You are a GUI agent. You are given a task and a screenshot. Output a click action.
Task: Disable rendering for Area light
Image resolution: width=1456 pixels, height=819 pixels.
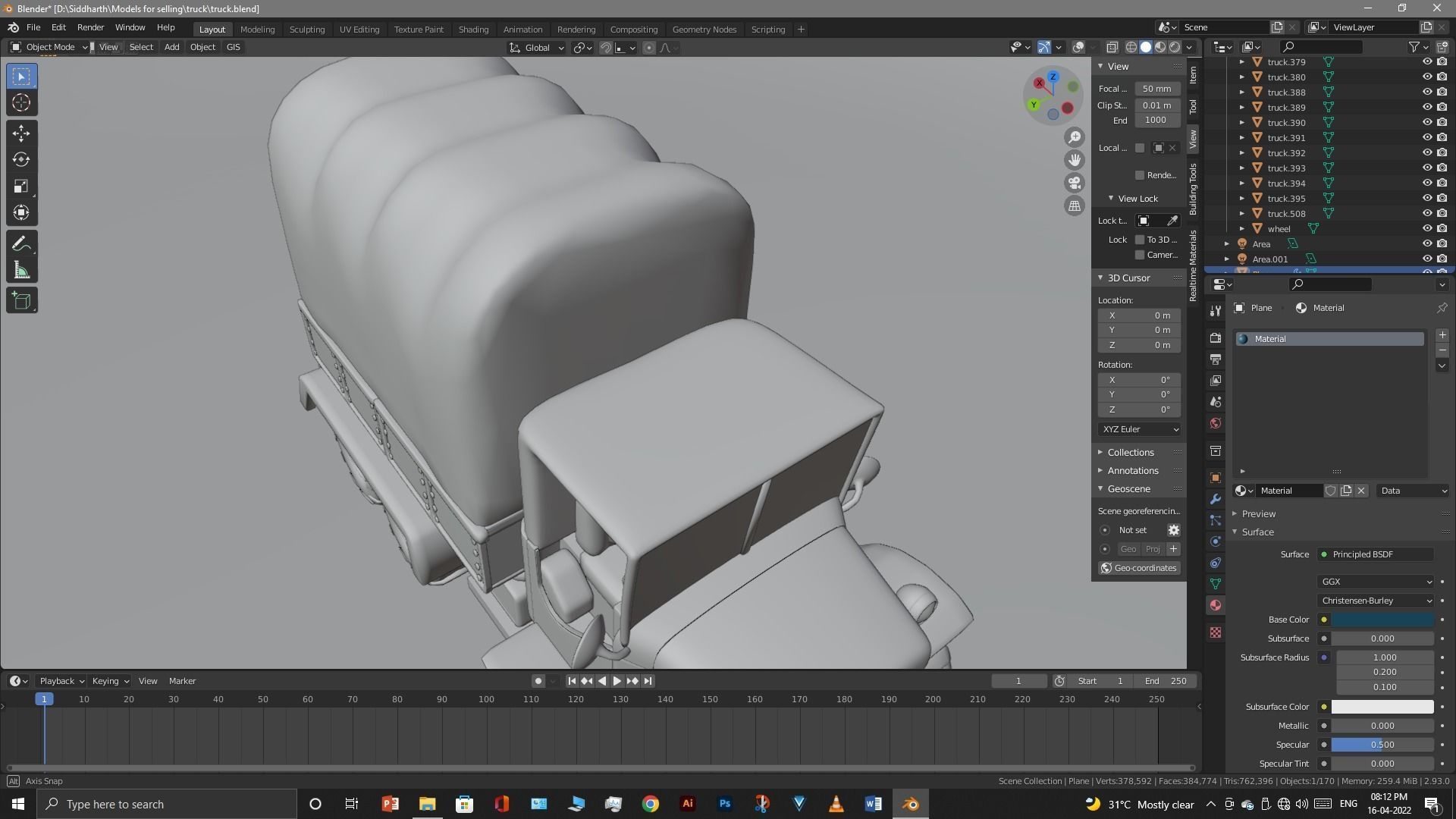(1442, 244)
